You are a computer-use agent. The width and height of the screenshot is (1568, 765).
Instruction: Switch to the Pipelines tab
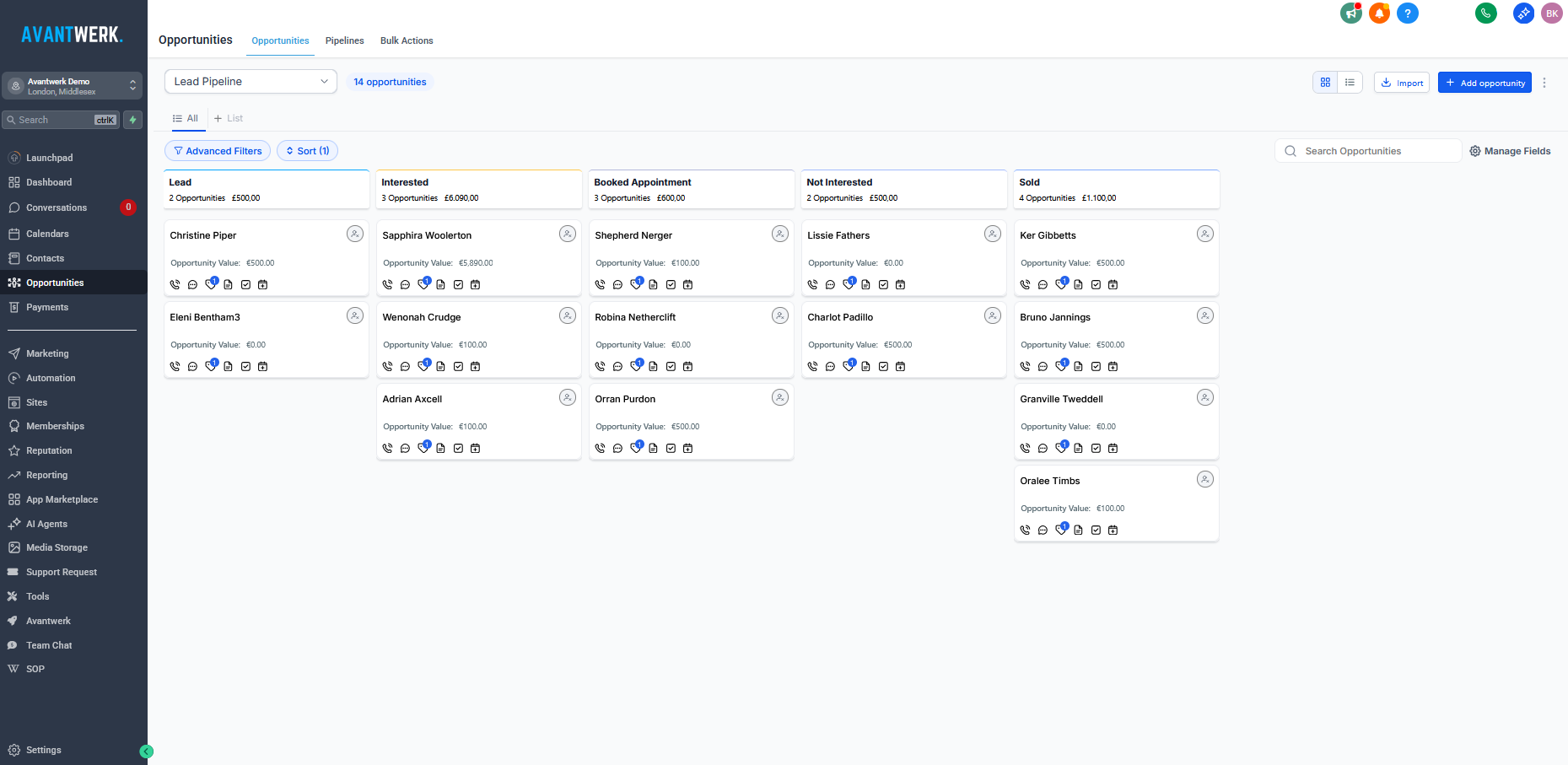click(344, 40)
